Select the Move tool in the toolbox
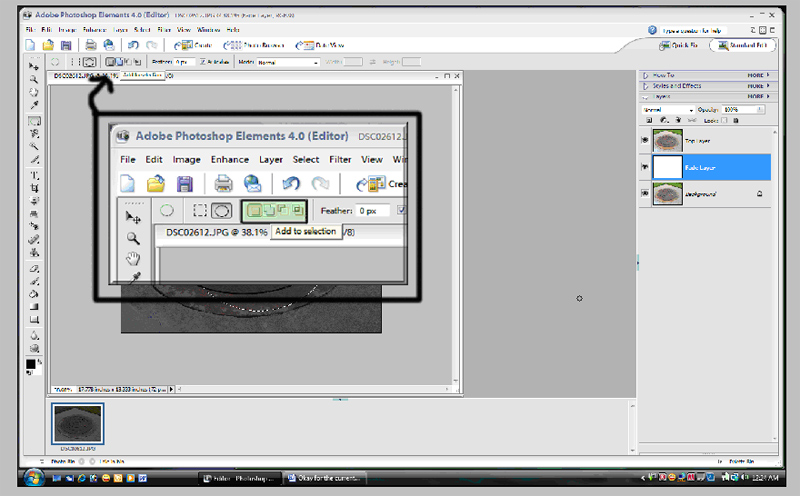This screenshot has width=800, height=496. click(x=34, y=66)
